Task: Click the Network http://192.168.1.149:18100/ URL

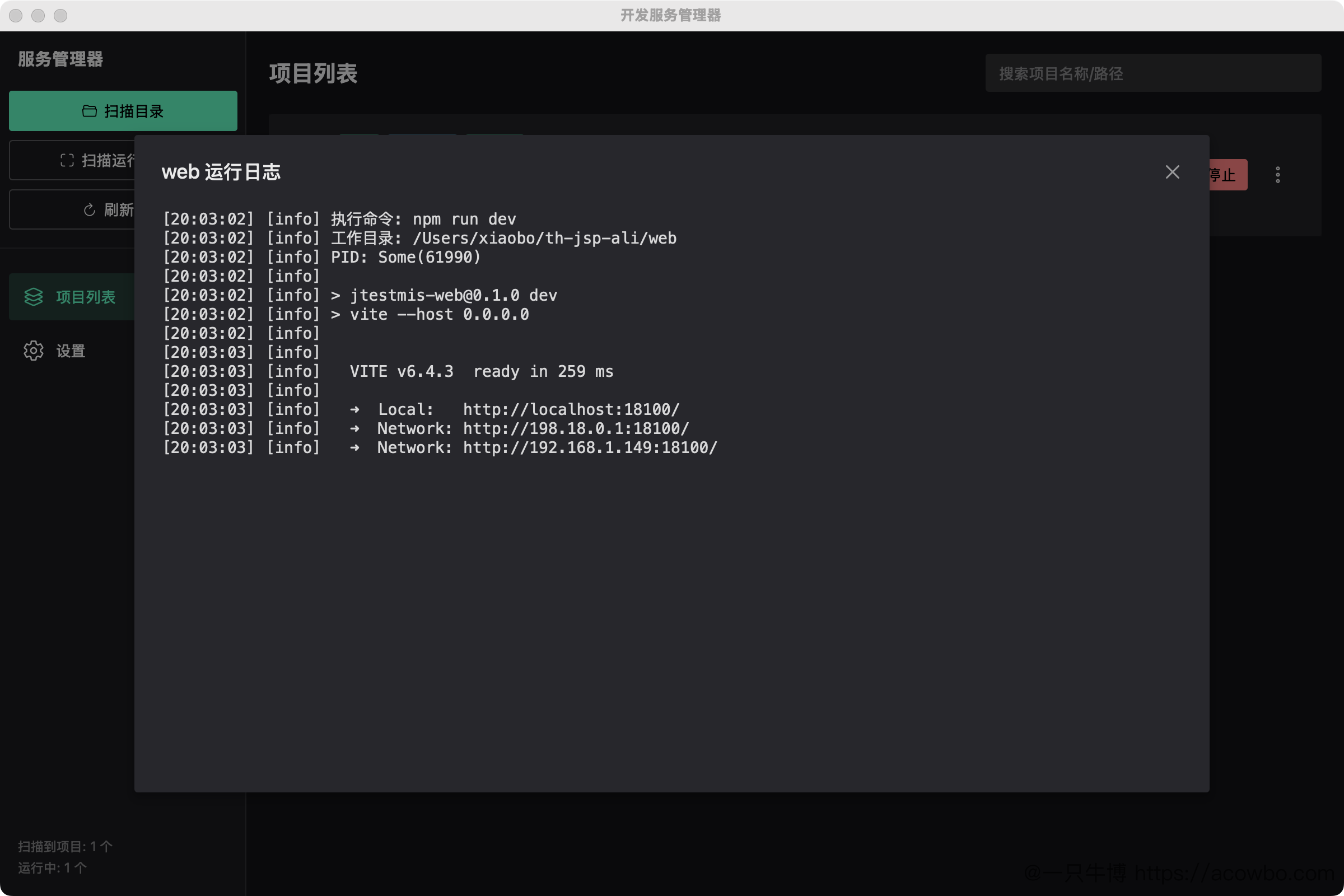Action: point(590,447)
